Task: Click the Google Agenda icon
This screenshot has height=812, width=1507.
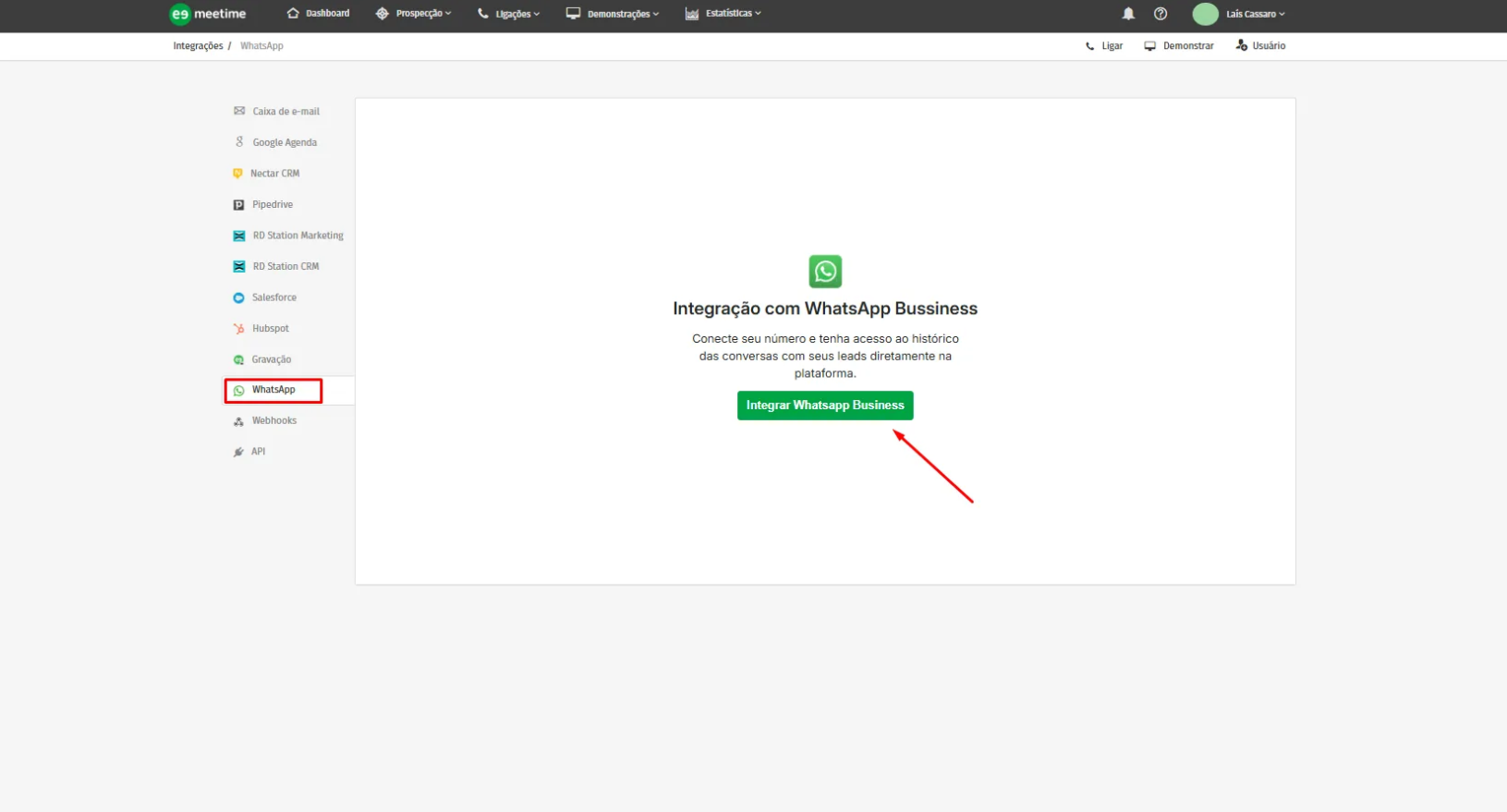Action: click(239, 142)
